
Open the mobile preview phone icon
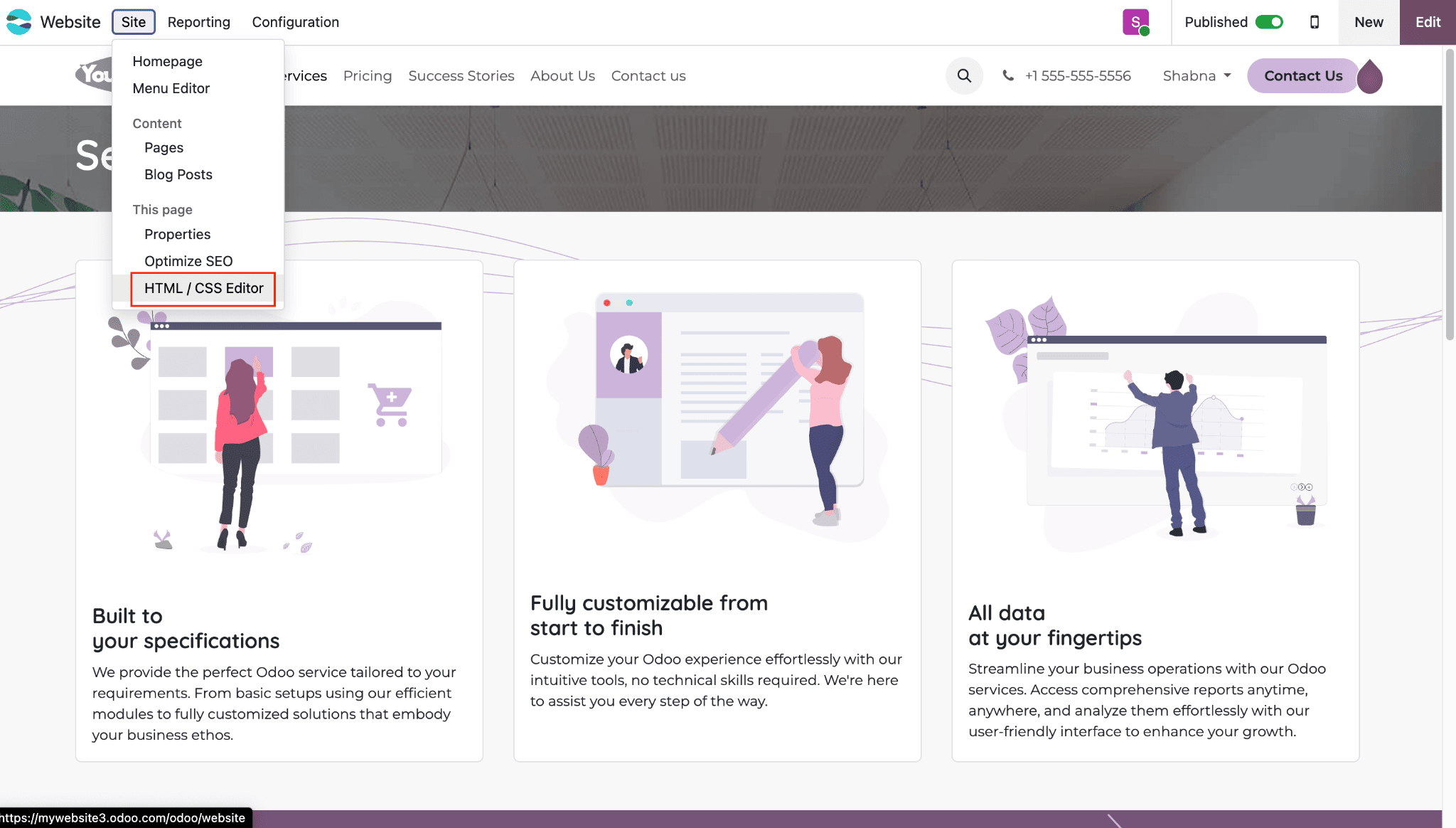tap(1315, 22)
